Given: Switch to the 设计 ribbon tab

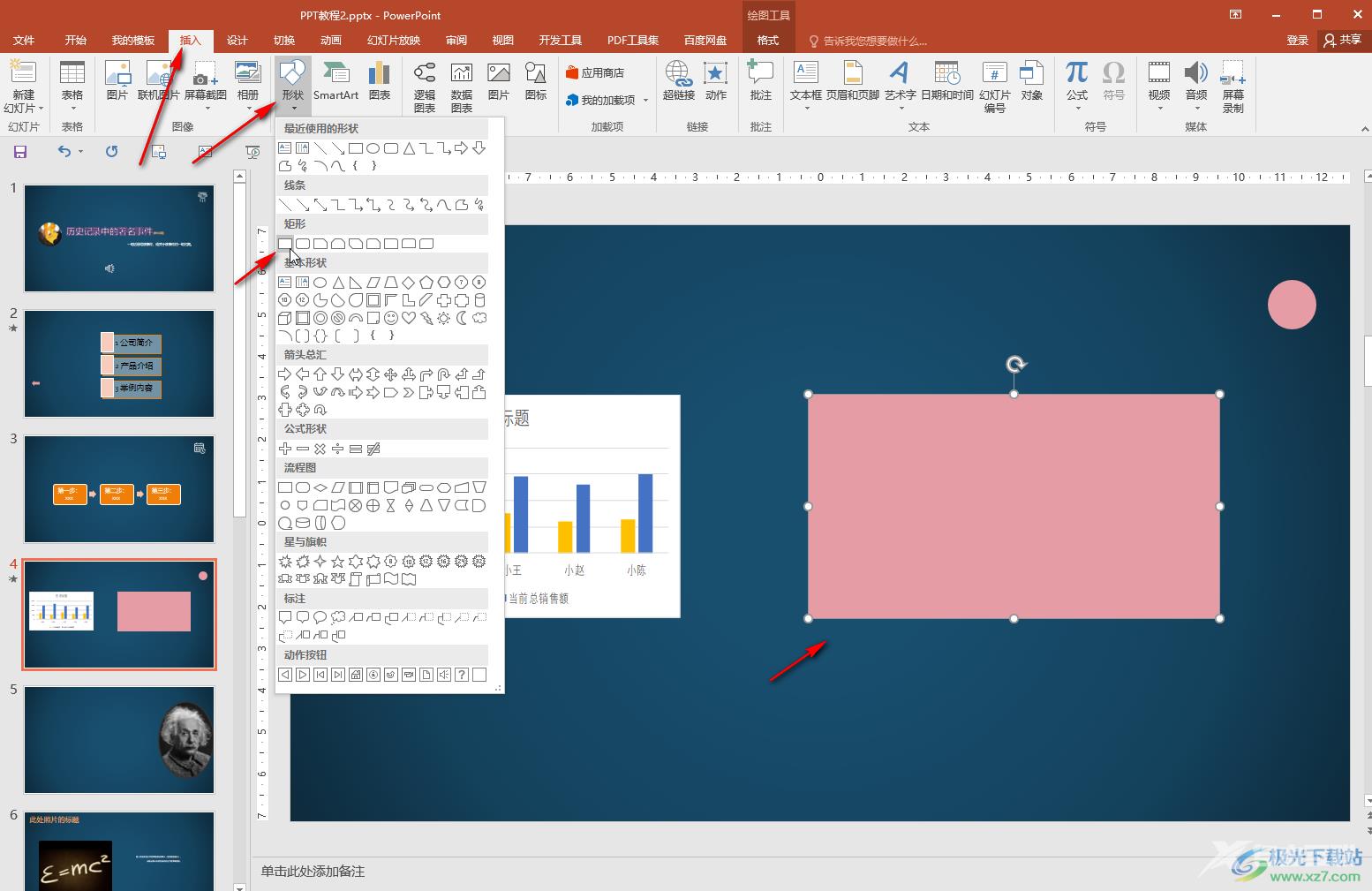Looking at the screenshot, I should click(237, 41).
